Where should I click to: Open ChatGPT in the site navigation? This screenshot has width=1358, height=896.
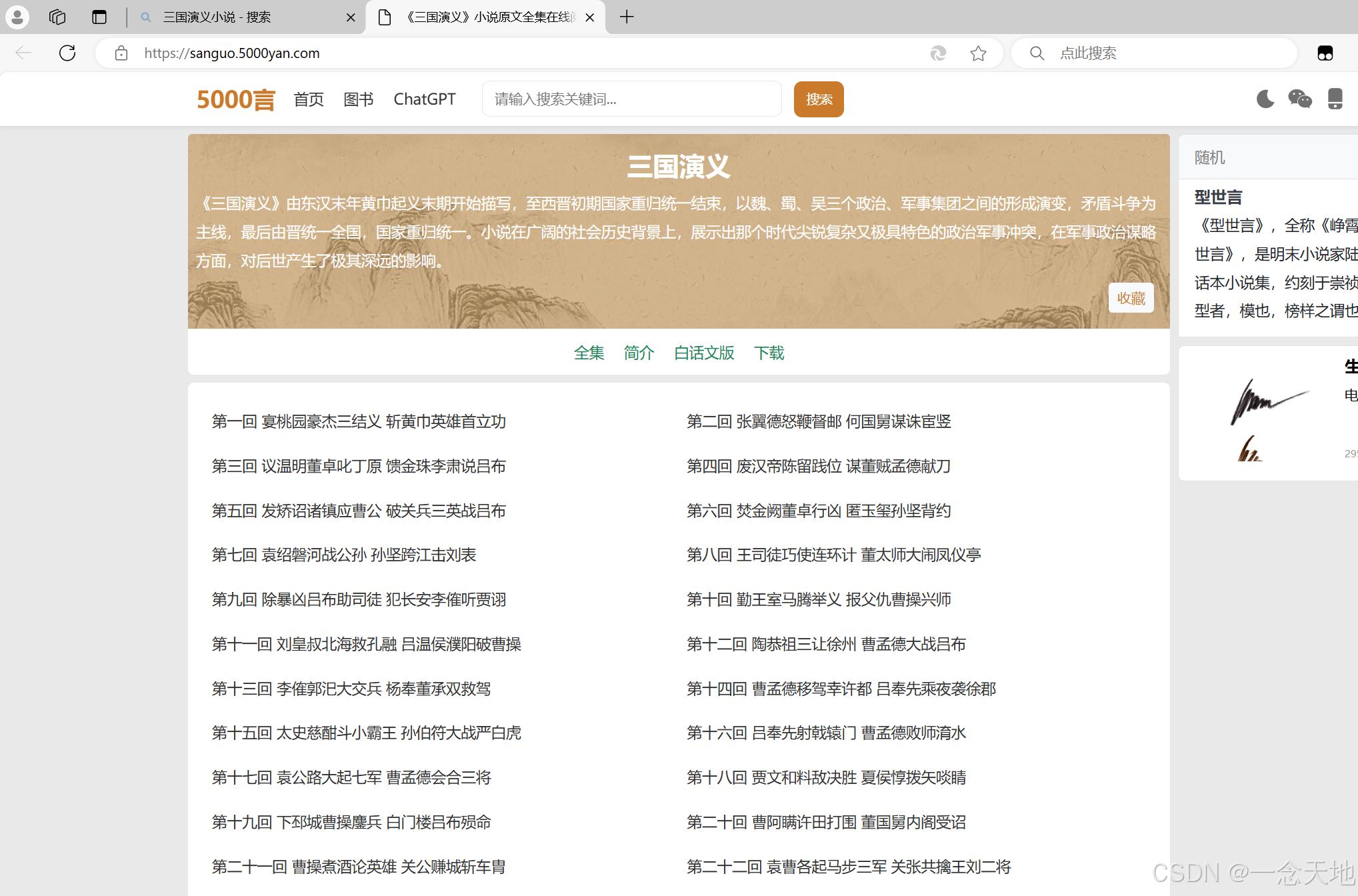pyautogui.click(x=425, y=99)
